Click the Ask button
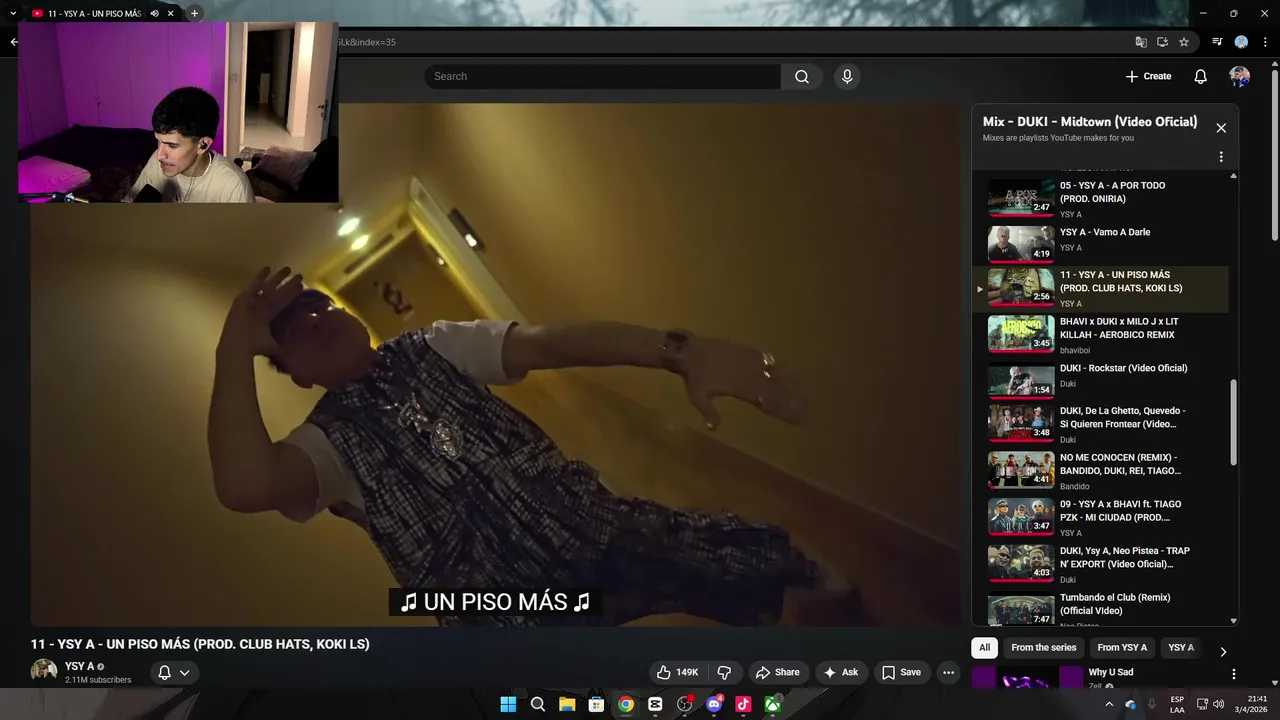The width and height of the screenshot is (1280, 720). pos(840,673)
